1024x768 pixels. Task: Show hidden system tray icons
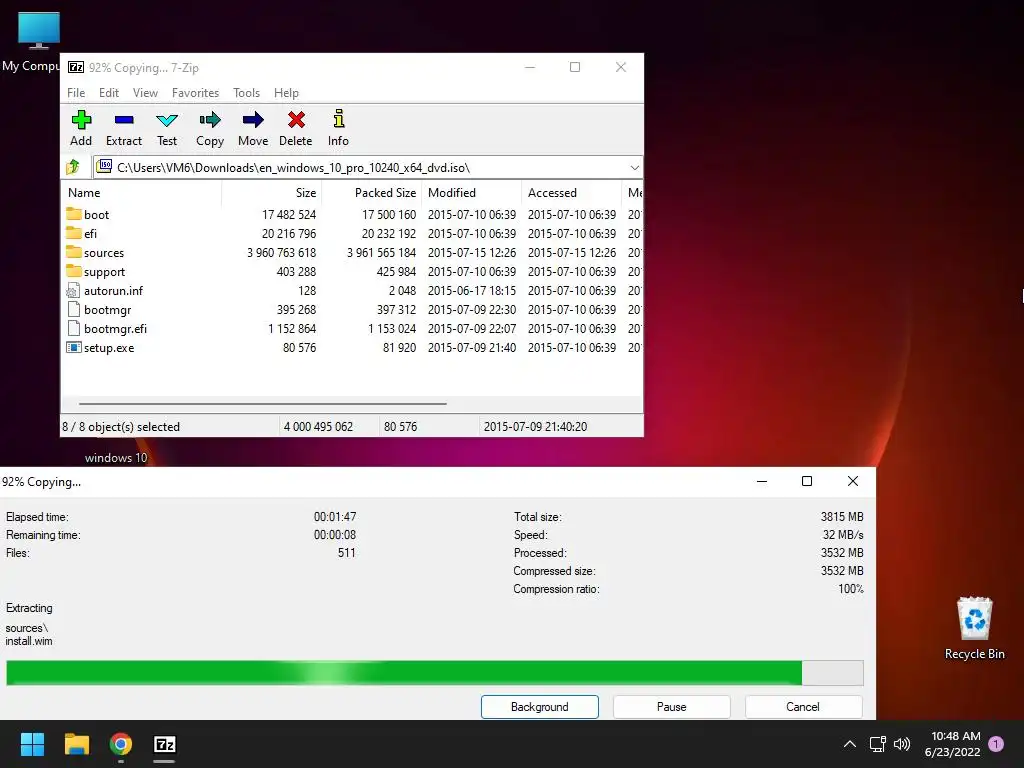pyautogui.click(x=849, y=744)
